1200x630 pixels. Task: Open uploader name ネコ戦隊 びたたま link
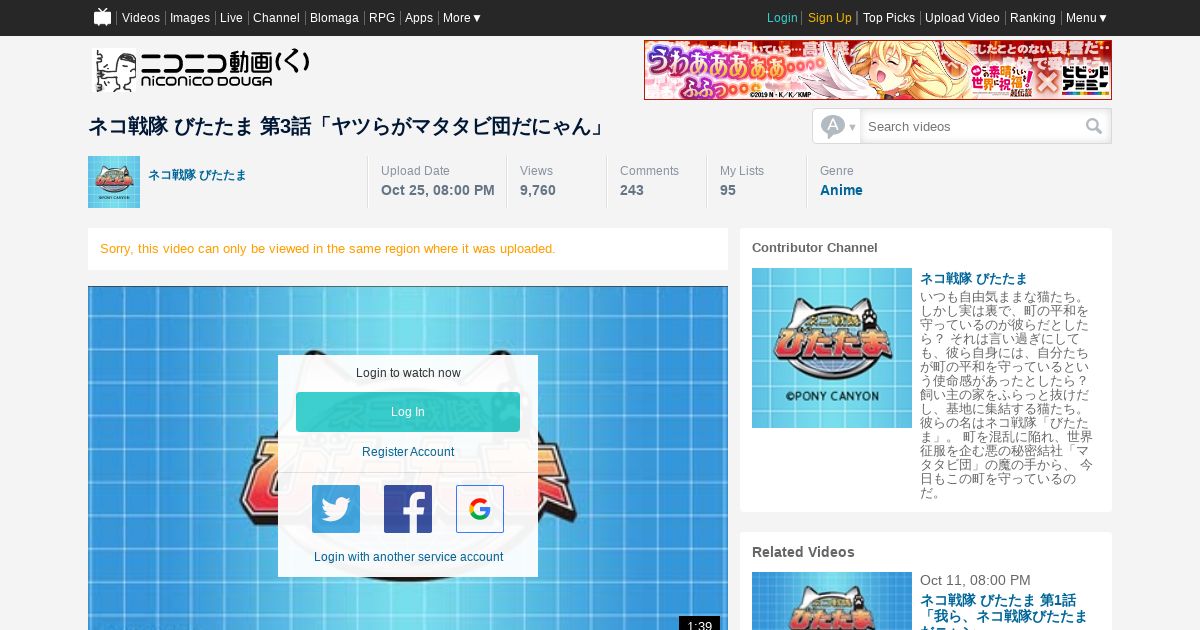197,175
